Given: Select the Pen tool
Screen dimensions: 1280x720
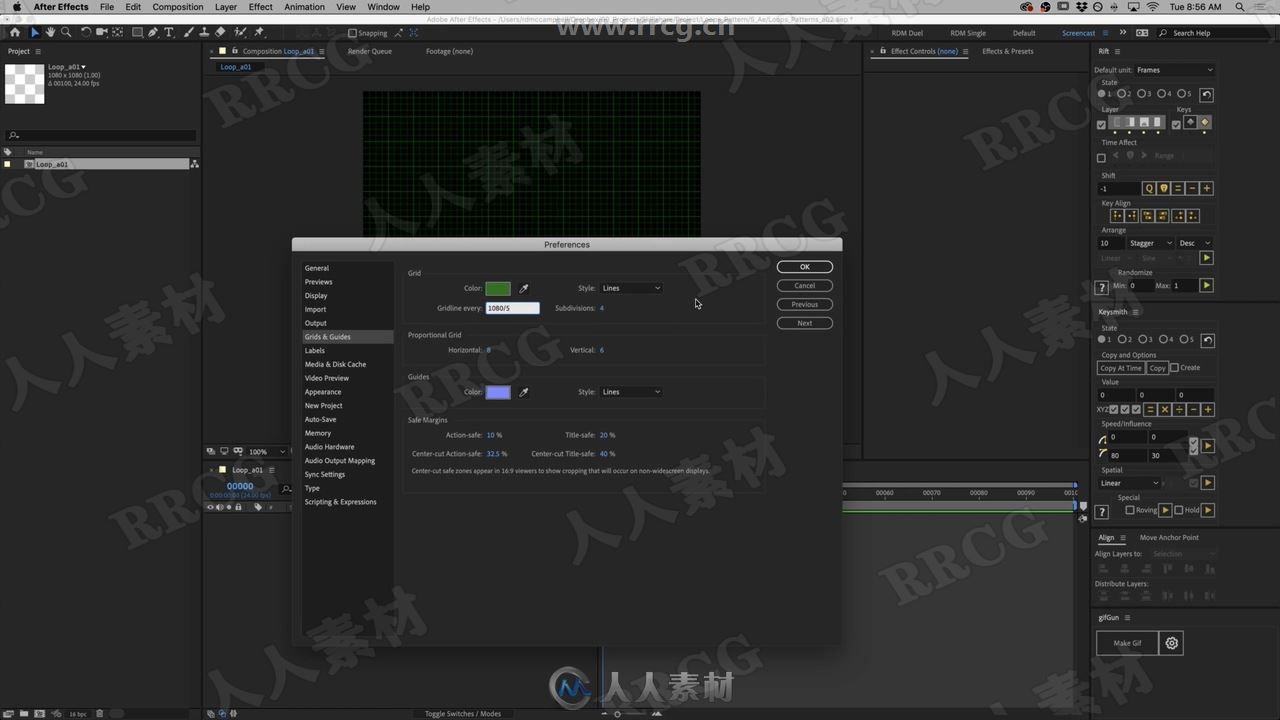Looking at the screenshot, I should (153, 32).
